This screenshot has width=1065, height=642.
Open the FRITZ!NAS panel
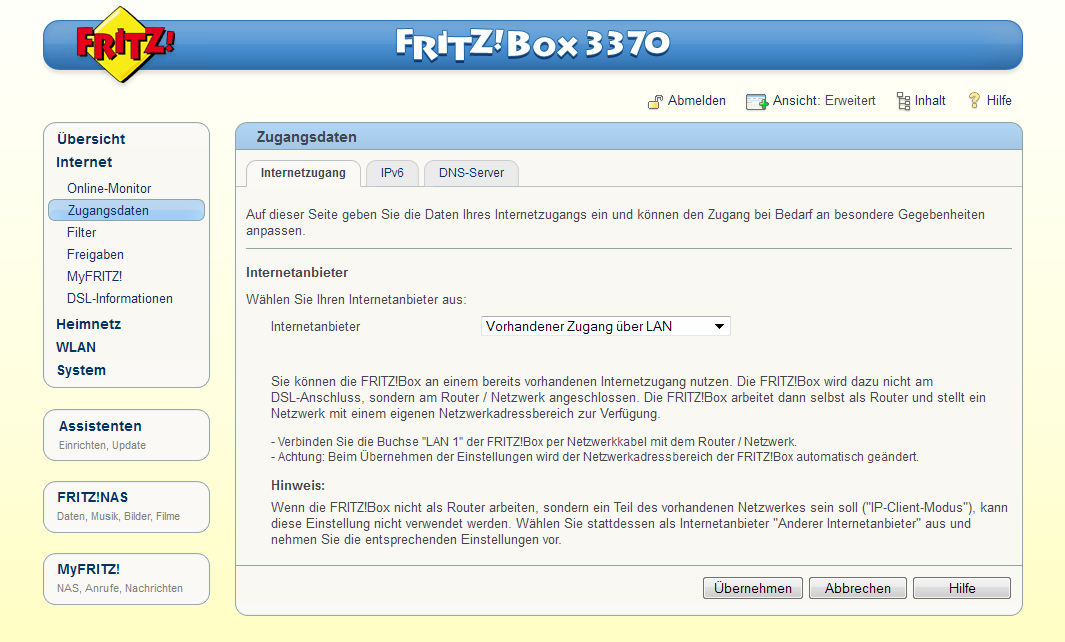pos(126,507)
